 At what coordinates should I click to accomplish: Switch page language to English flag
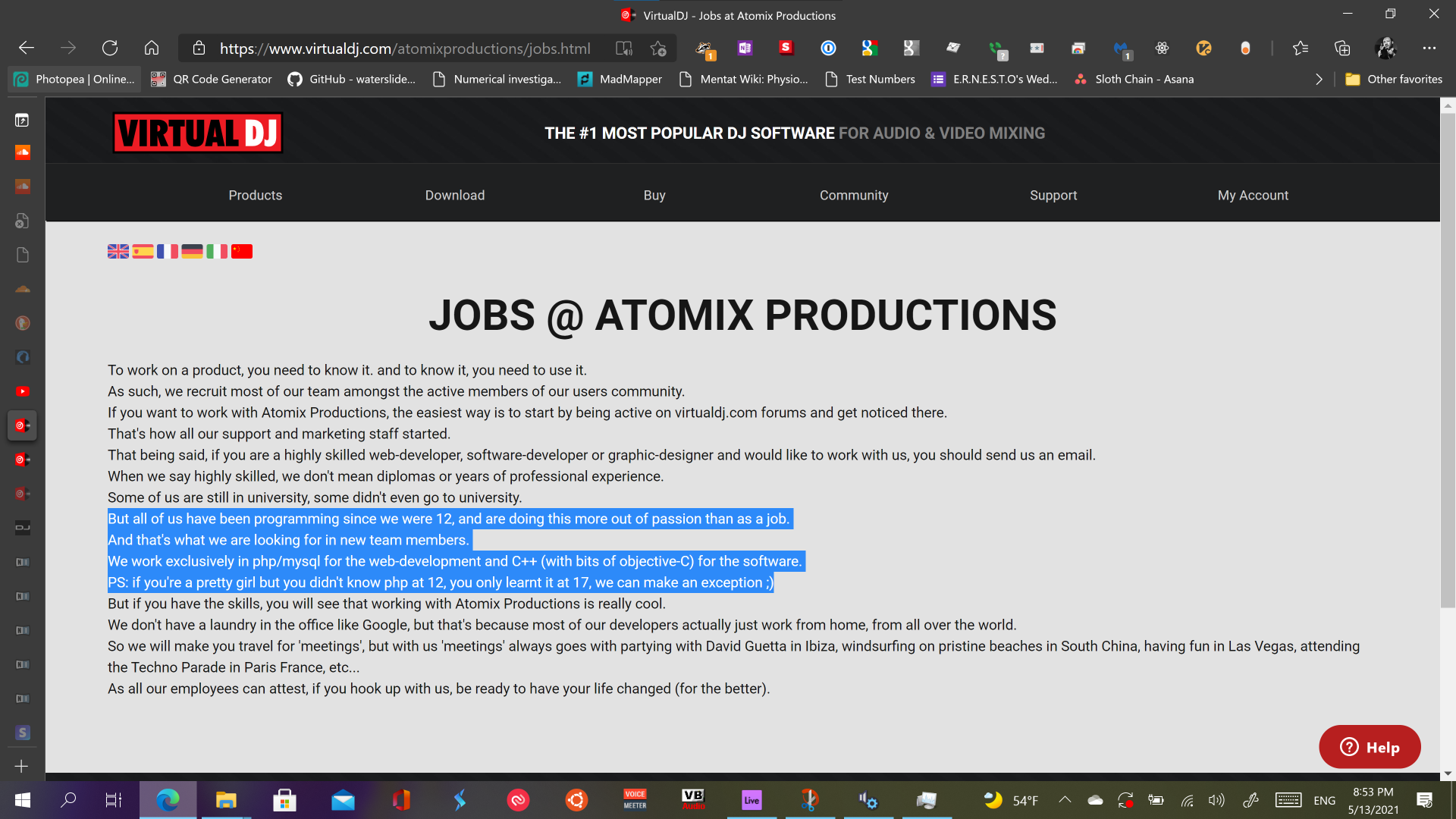point(118,251)
